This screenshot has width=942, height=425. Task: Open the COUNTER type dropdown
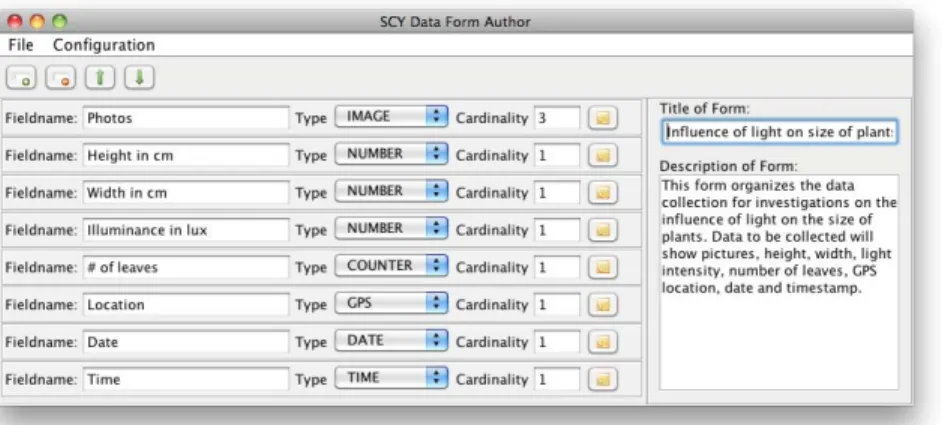(391, 266)
